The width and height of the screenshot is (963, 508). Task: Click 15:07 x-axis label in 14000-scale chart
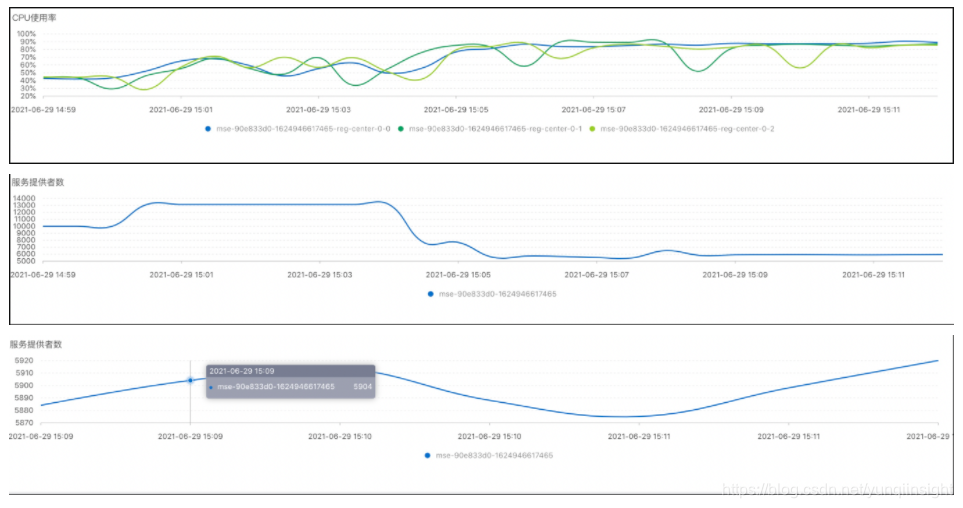[x=596, y=275]
